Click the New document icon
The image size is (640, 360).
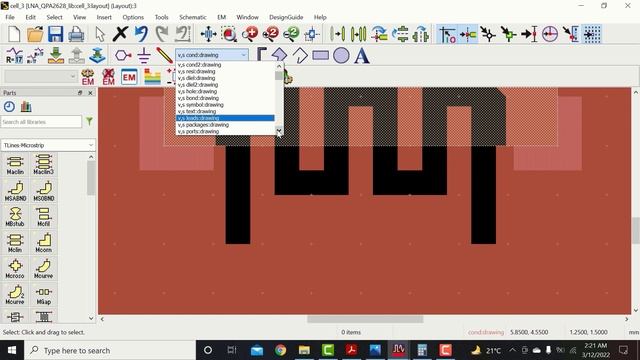(x=14, y=34)
